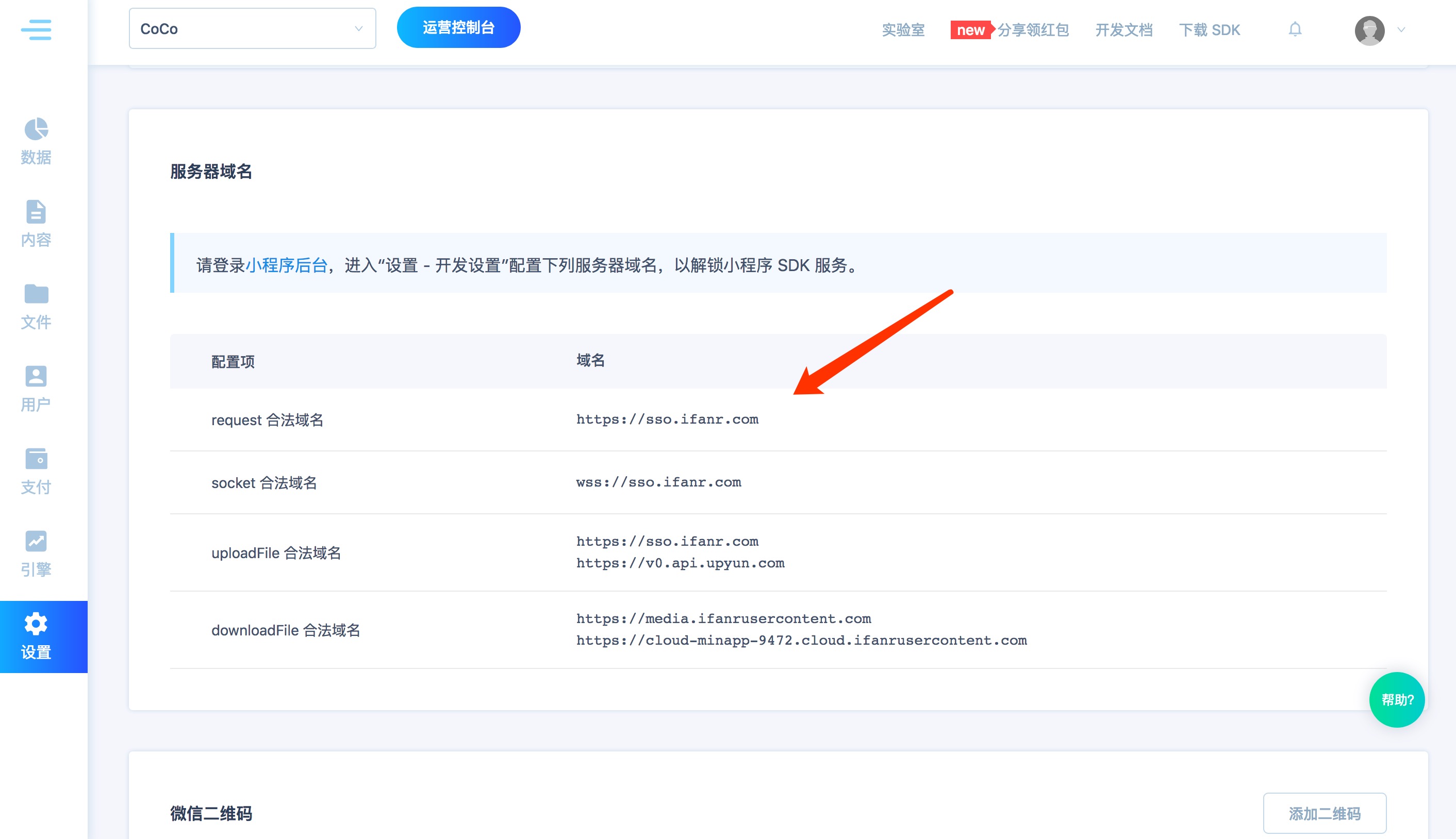Open the 实验室 lab menu item

(x=903, y=30)
